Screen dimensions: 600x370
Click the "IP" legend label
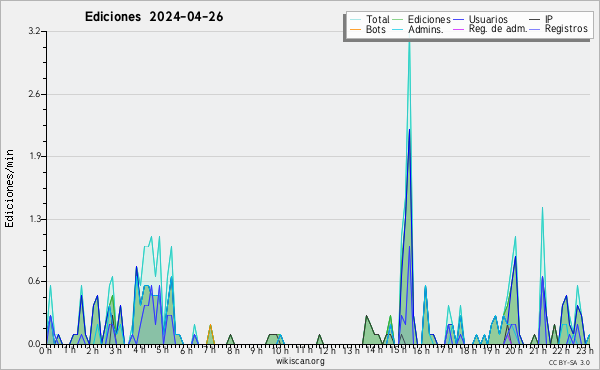[x=549, y=19]
